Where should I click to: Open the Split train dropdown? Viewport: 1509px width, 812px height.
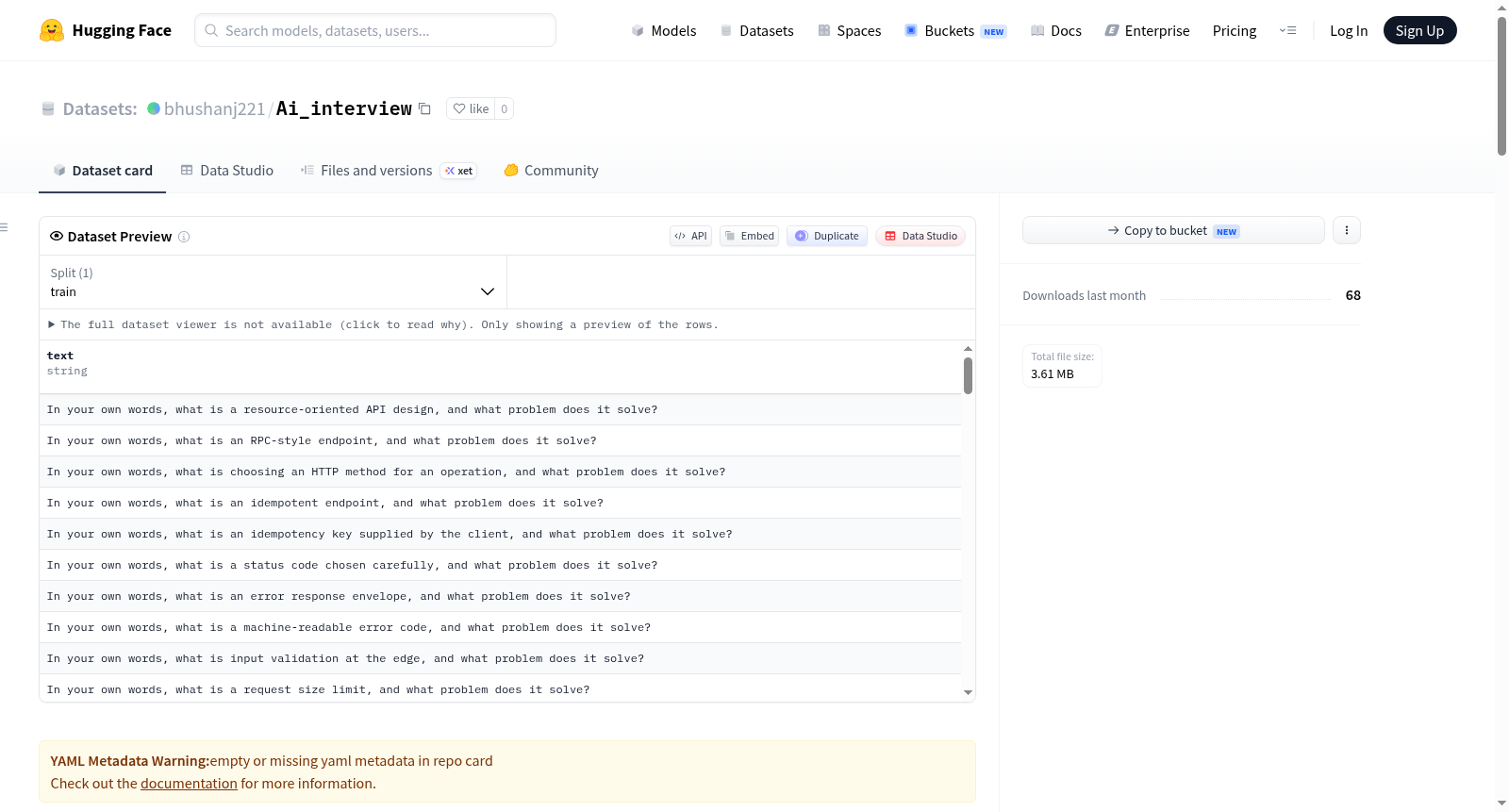click(273, 282)
